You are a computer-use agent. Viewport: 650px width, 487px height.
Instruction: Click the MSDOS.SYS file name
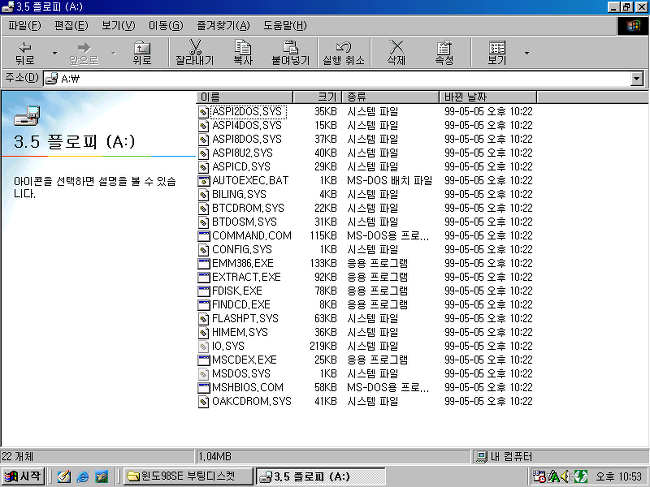tap(241, 373)
